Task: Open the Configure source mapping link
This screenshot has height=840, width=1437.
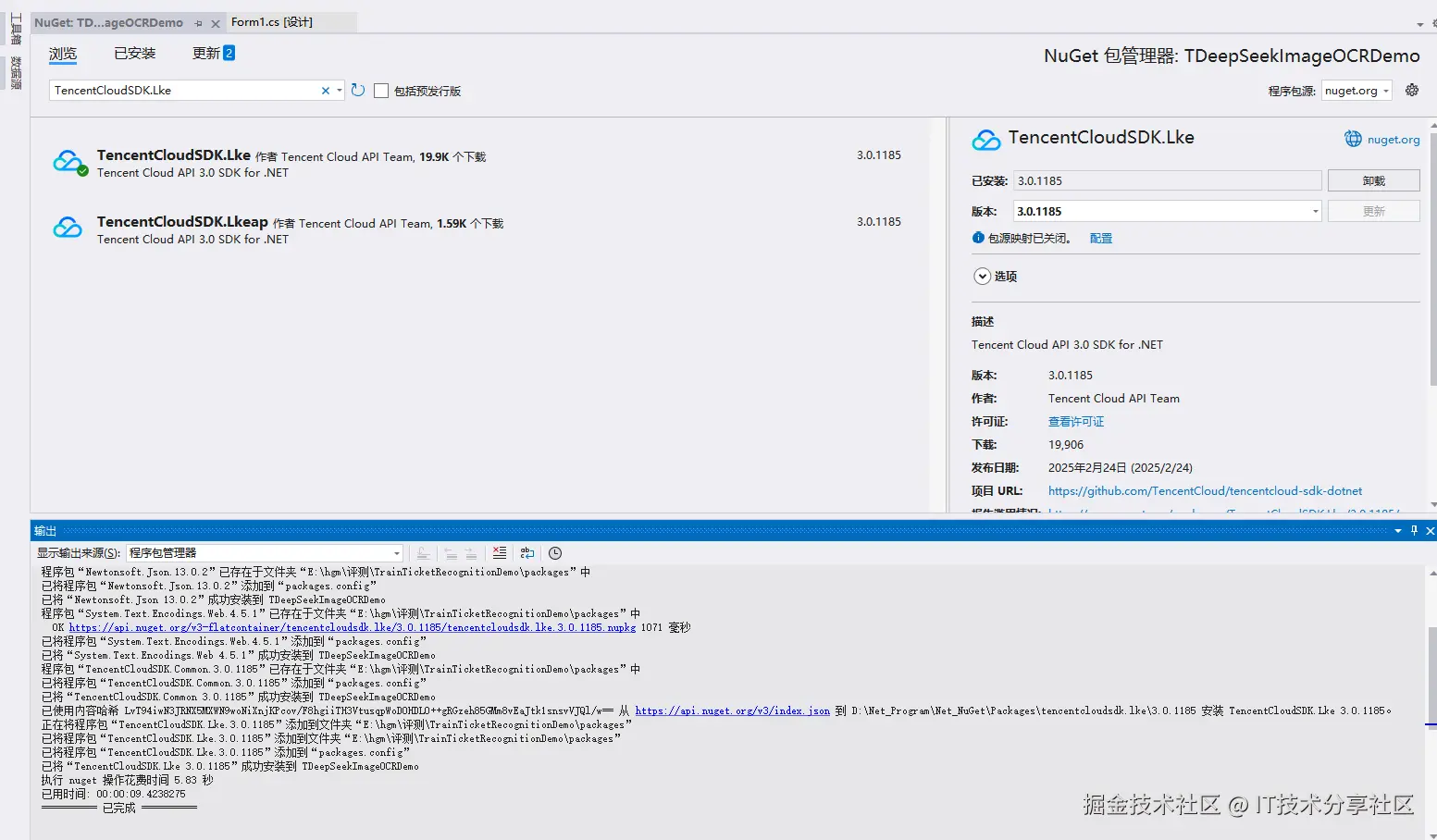Action: 1101,238
